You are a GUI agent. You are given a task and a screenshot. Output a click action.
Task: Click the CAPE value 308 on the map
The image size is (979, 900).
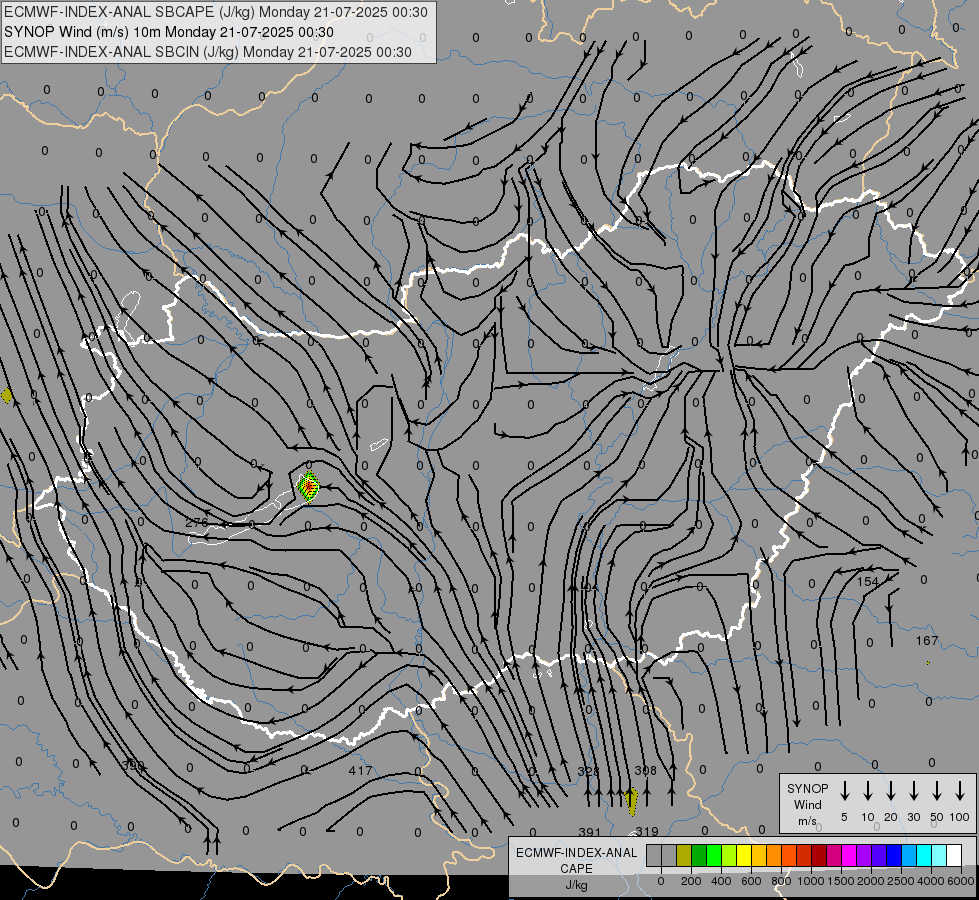(646, 770)
